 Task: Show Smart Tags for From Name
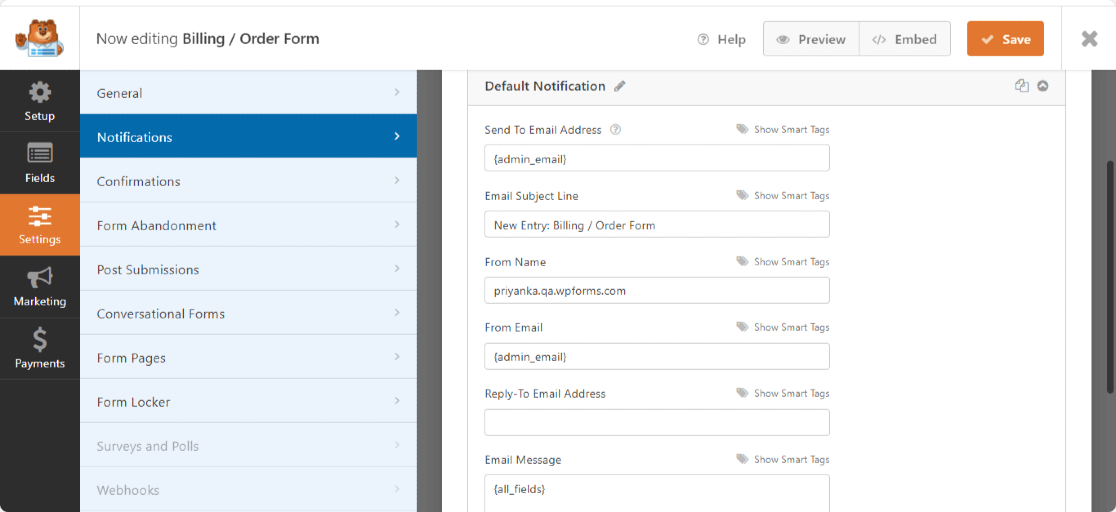click(783, 261)
